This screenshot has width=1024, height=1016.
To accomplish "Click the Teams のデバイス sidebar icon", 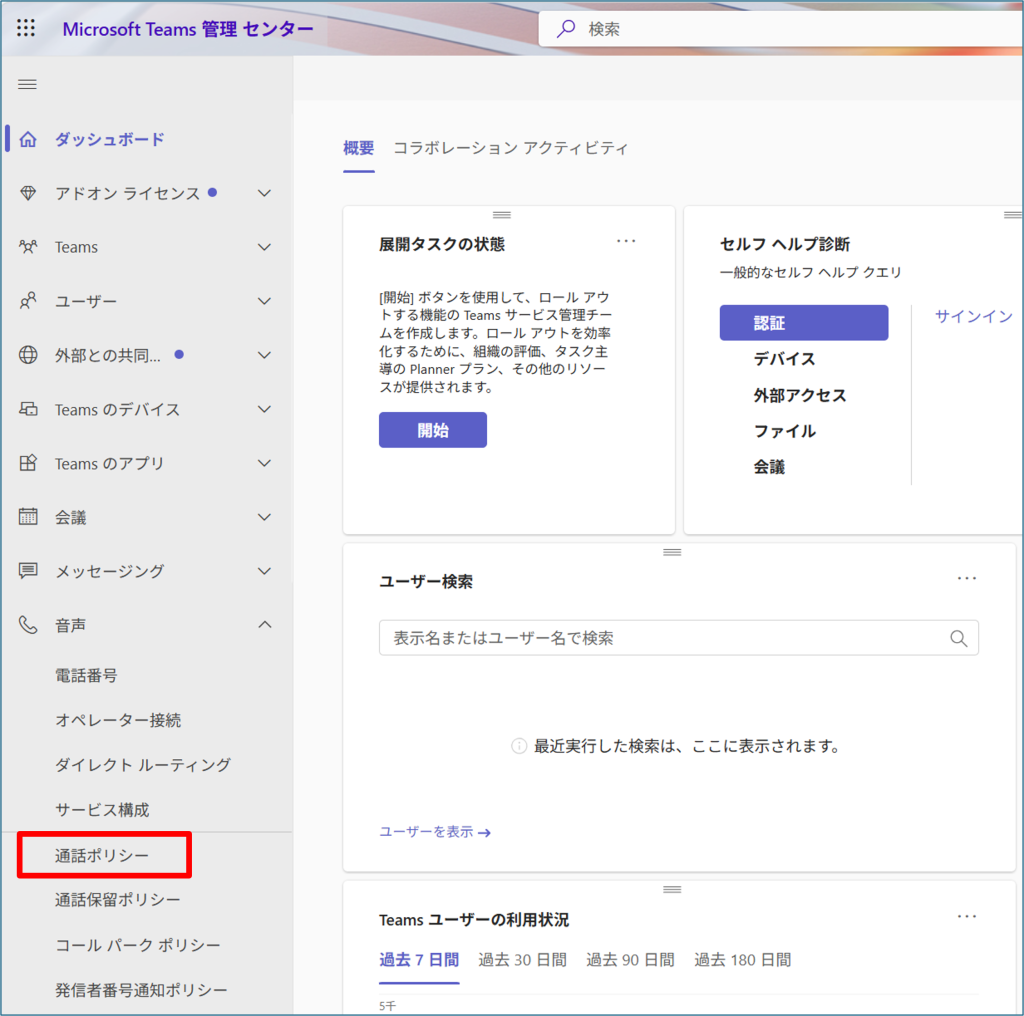I will [x=28, y=409].
